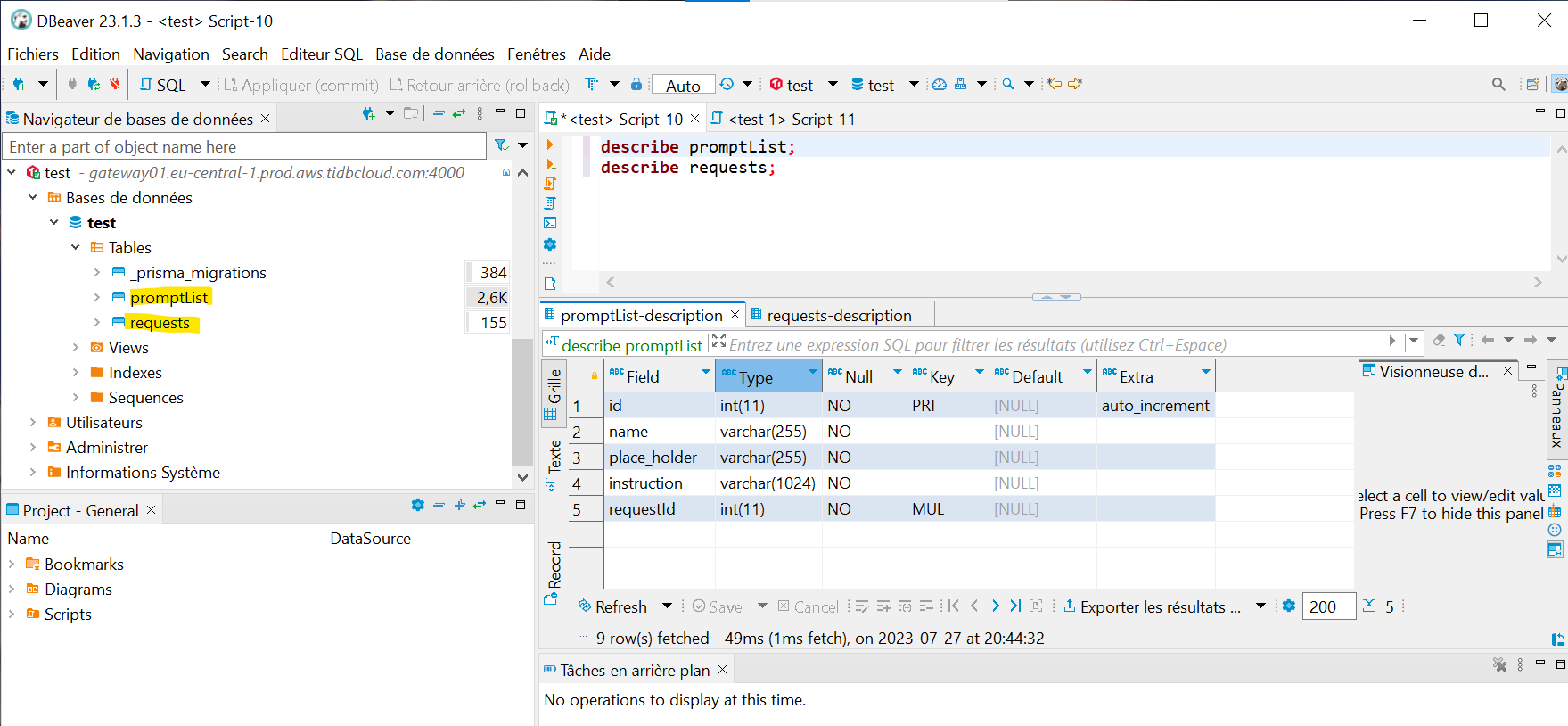Click the new database connection plug icon
The image size is (1568, 726).
[19, 84]
